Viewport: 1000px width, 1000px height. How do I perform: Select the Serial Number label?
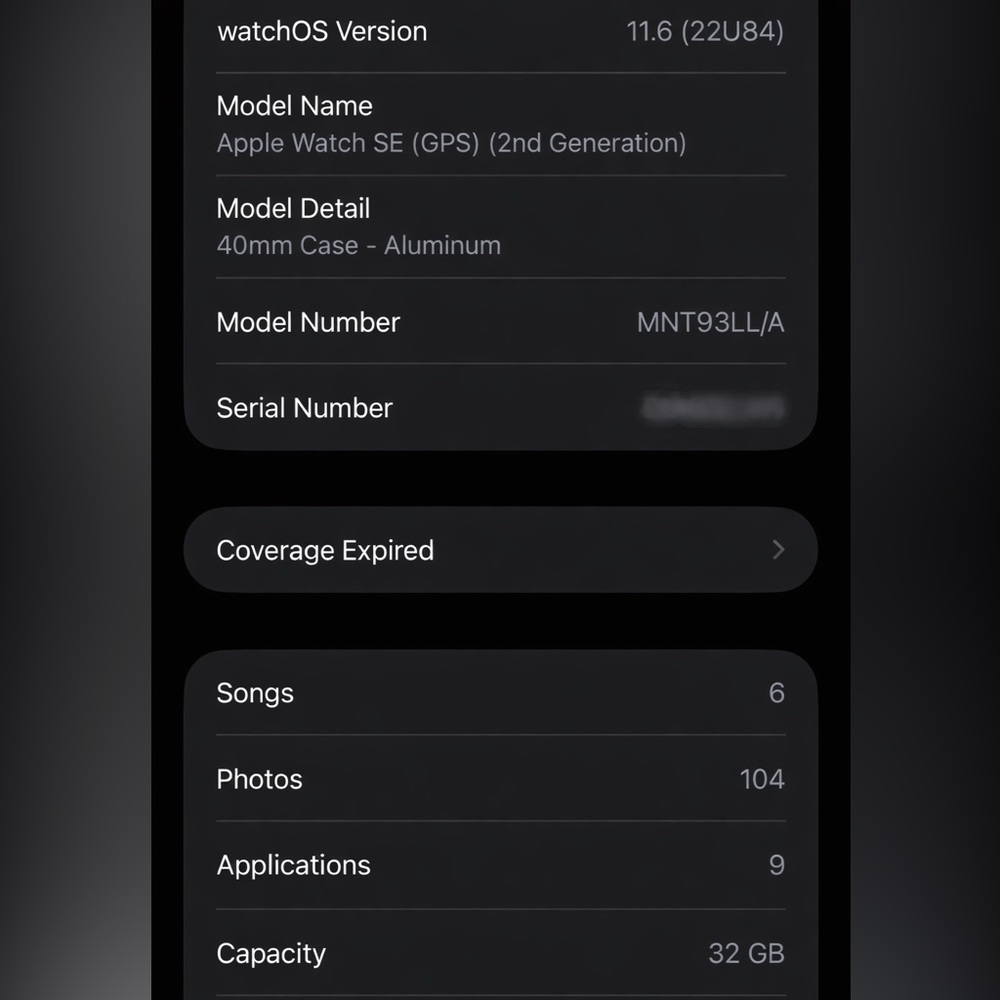(x=304, y=408)
